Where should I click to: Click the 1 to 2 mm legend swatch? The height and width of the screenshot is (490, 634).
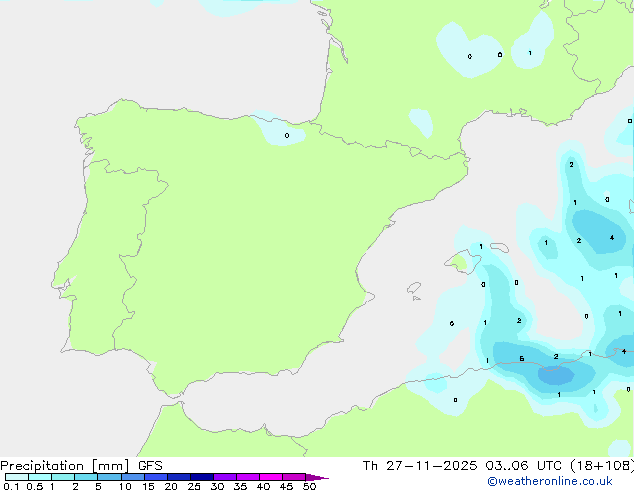[63, 477]
